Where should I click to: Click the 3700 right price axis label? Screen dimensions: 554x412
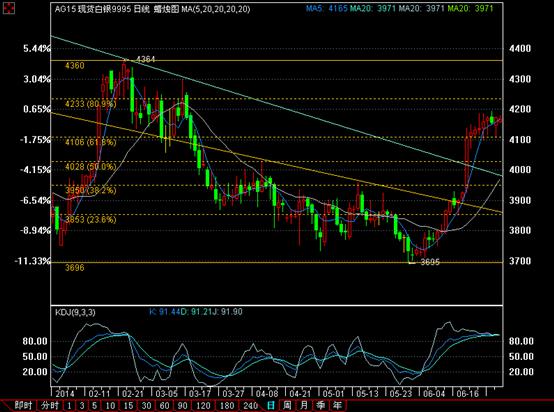(520, 261)
